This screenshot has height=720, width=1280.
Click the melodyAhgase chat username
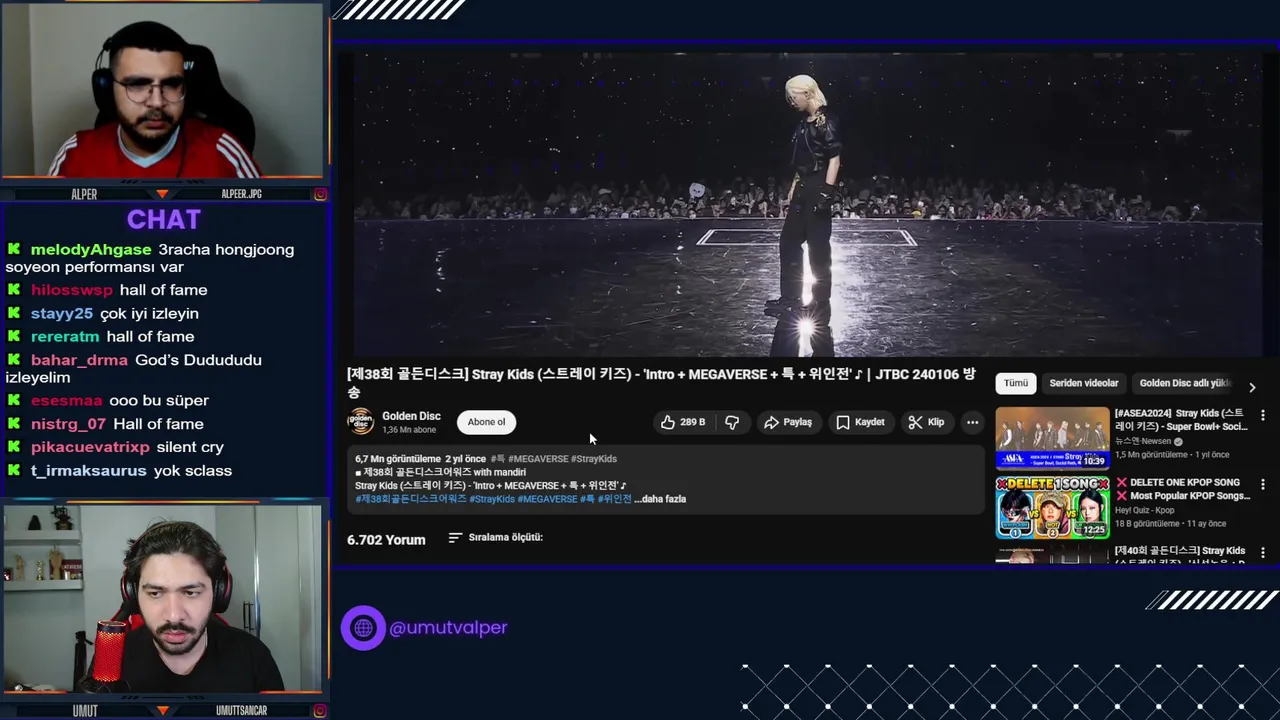91,250
